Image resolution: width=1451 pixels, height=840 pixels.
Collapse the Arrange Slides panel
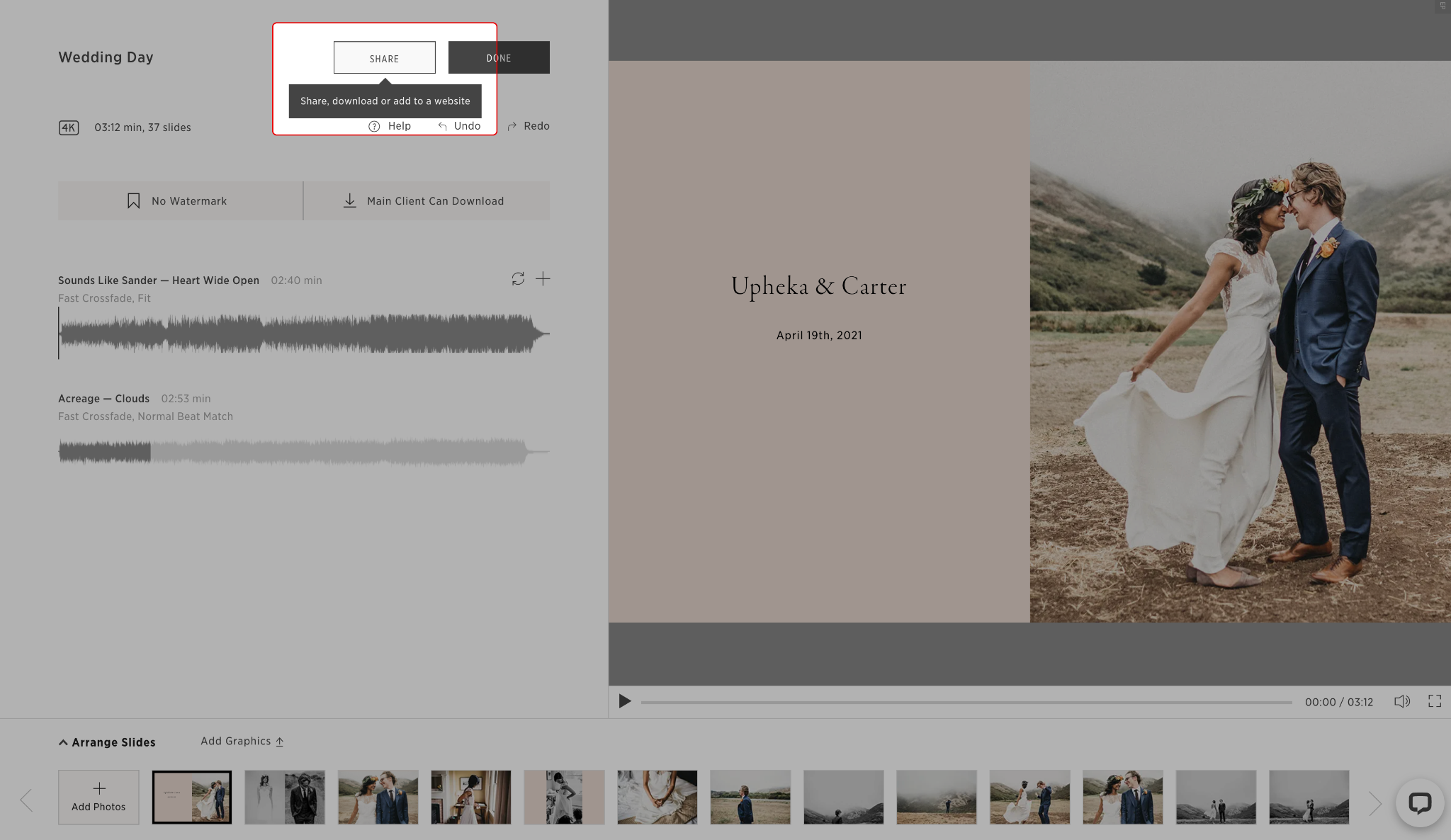(x=107, y=742)
